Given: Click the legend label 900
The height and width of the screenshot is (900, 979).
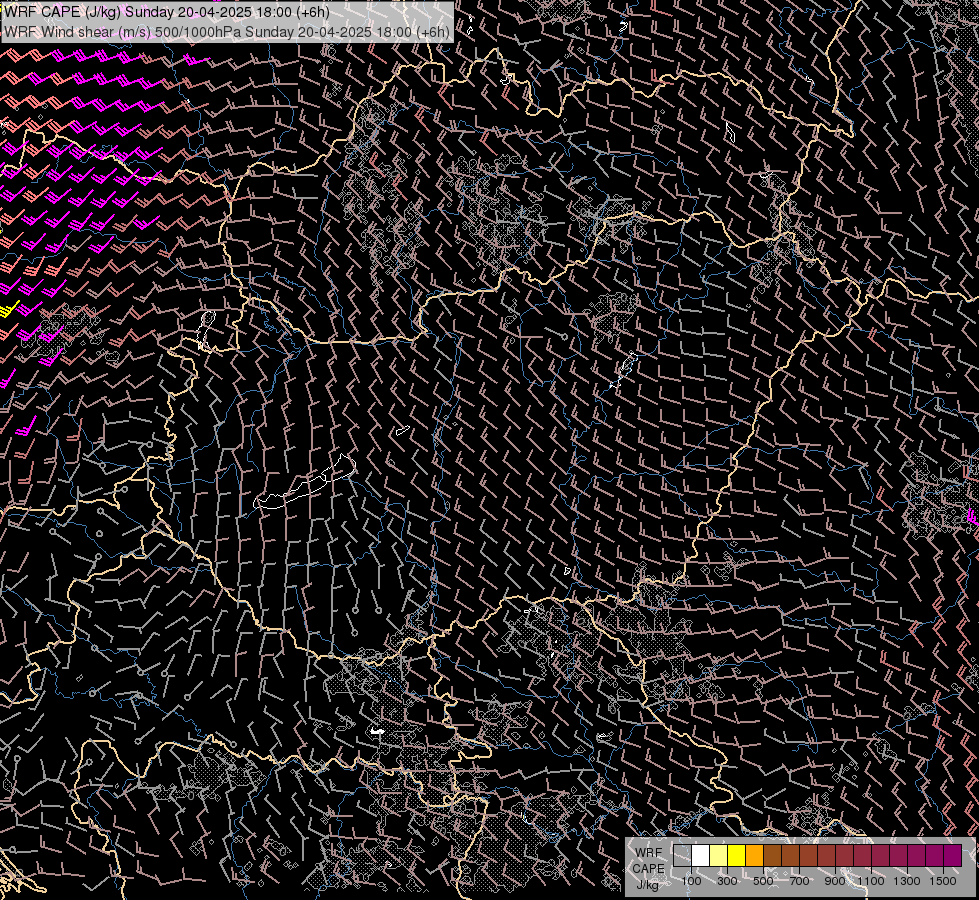Looking at the screenshot, I should click(x=835, y=881).
